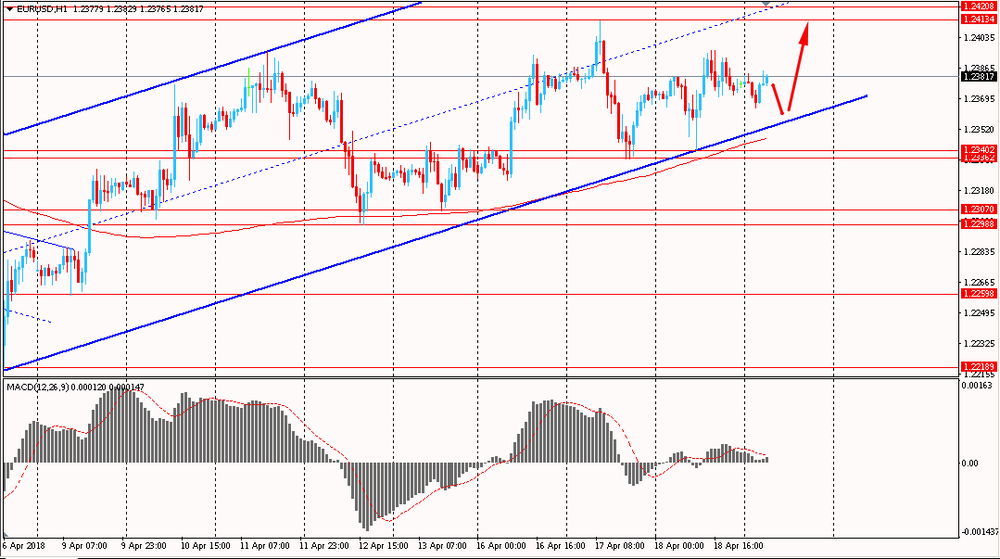Screen dimensions: 1000x559
Task: Click the 11 Apr 07:00 time label
Action: click(x=265, y=546)
